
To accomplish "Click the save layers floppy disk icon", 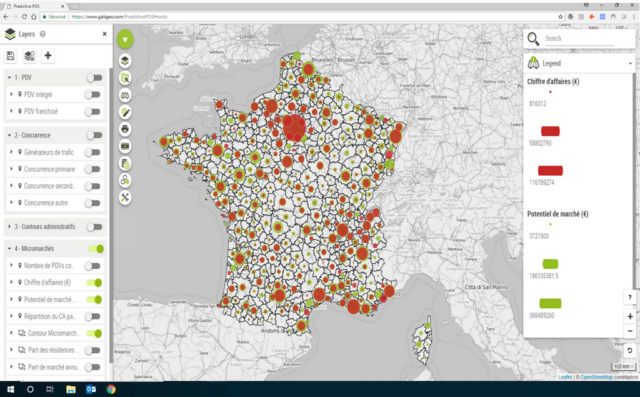I will point(11,56).
